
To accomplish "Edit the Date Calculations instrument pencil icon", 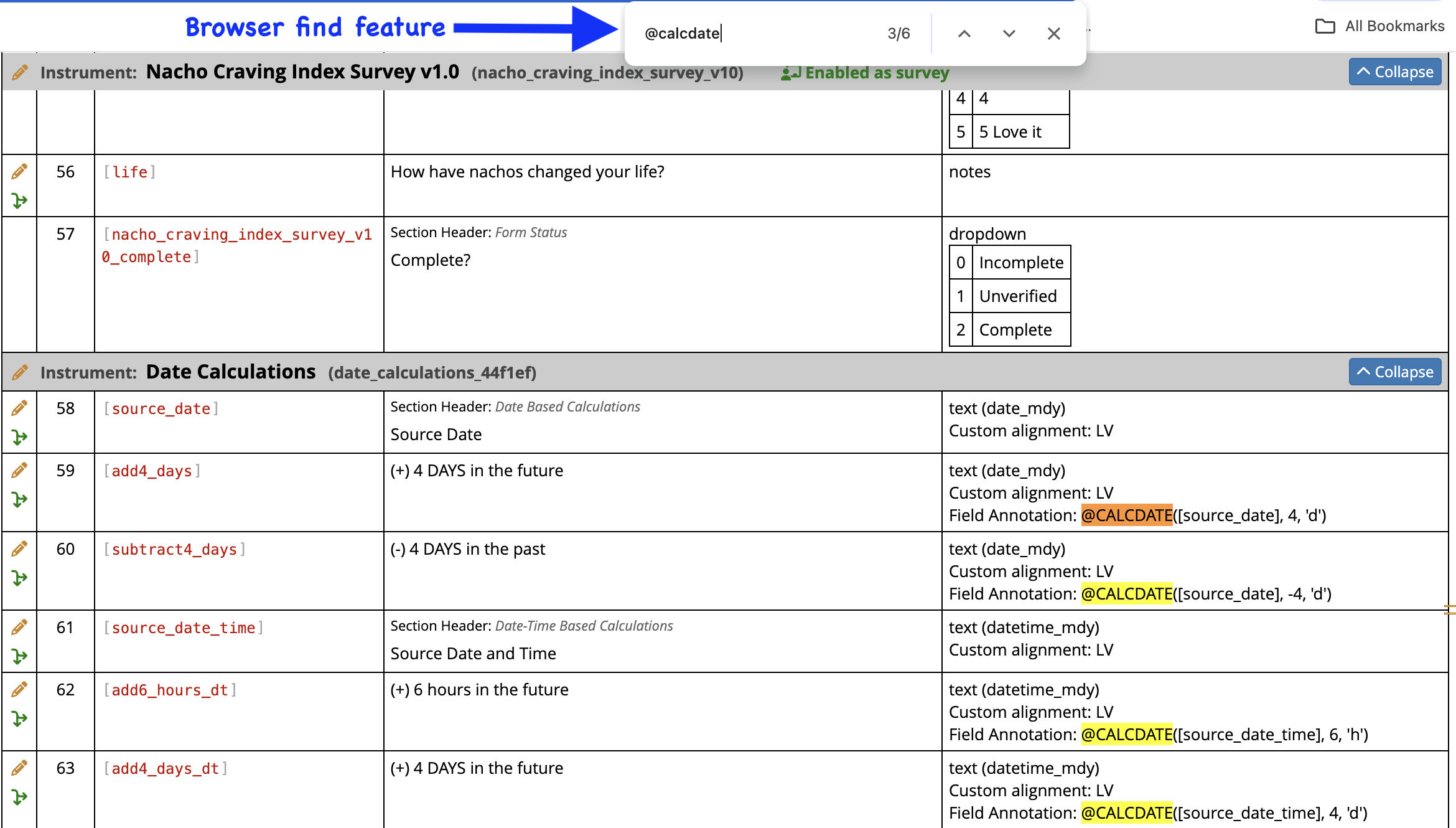I will (x=20, y=372).
